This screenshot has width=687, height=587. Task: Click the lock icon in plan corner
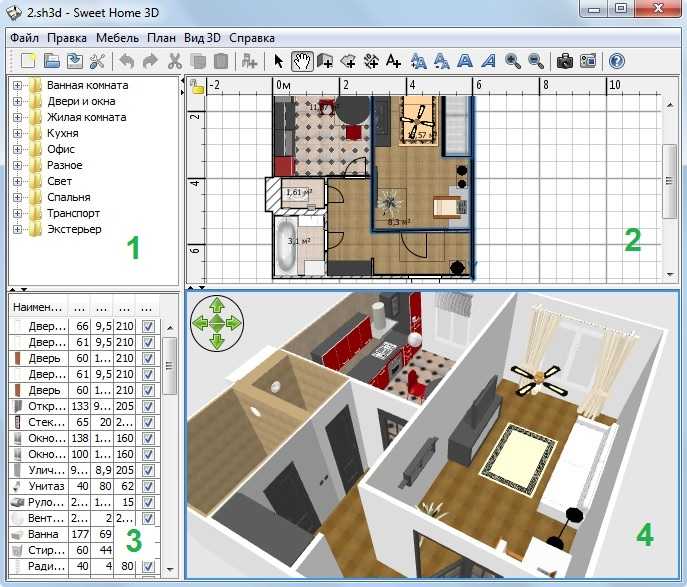198,86
